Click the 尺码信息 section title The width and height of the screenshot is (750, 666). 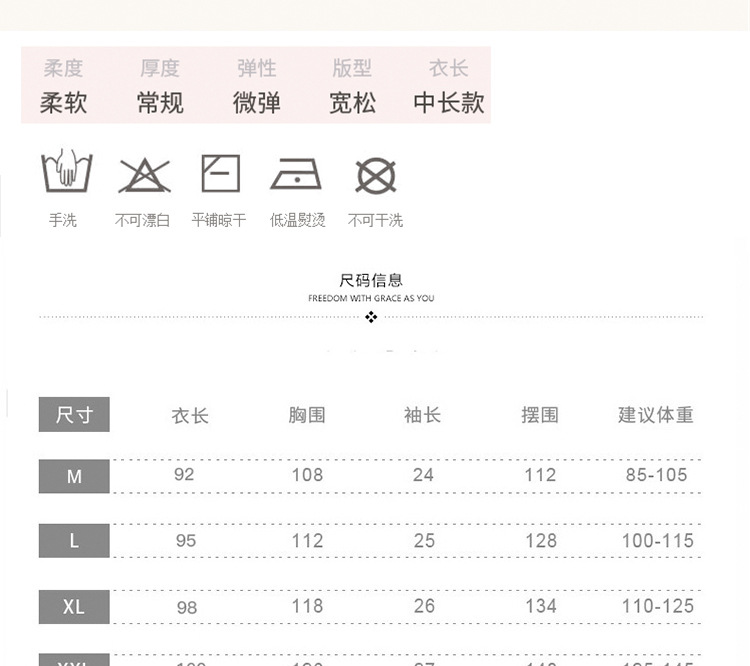tap(371, 280)
